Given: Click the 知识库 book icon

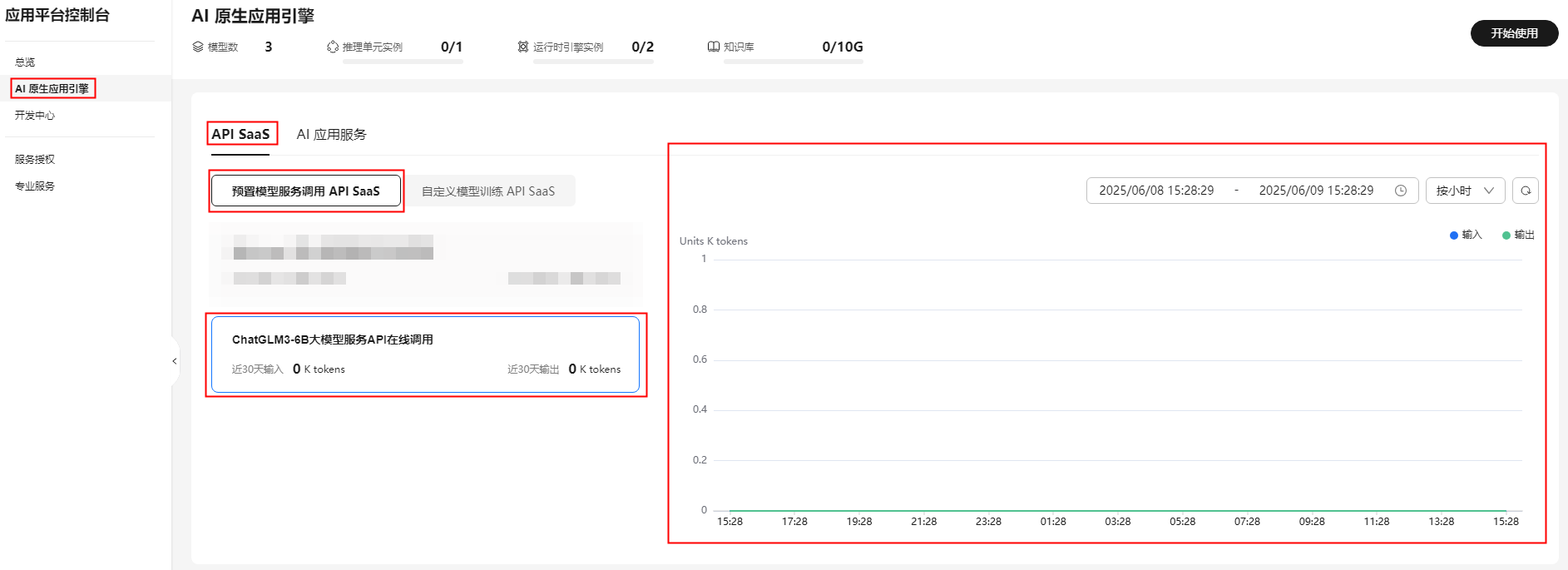Looking at the screenshot, I should [x=714, y=47].
